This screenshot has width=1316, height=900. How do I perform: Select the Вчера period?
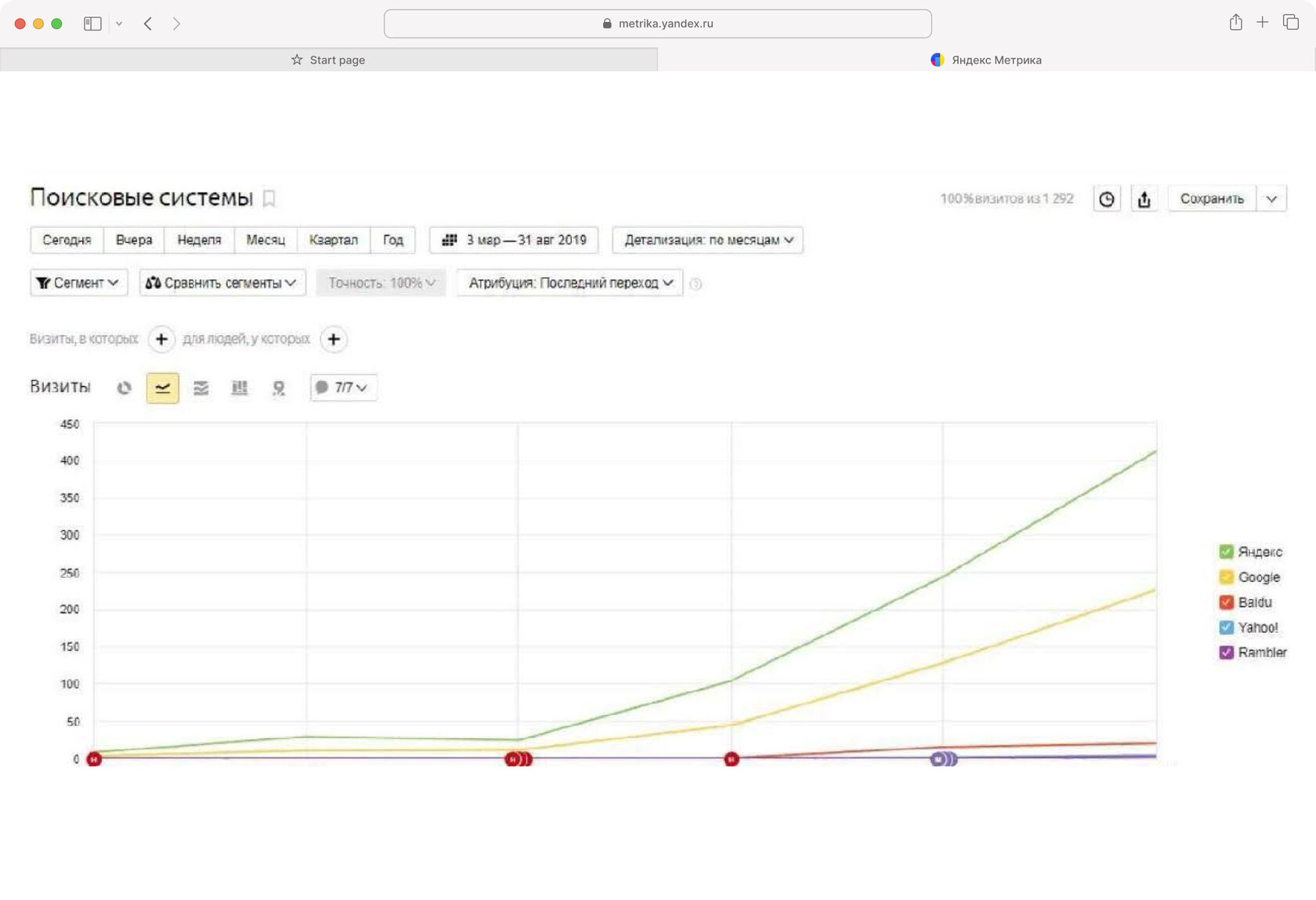tap(134, 240)
